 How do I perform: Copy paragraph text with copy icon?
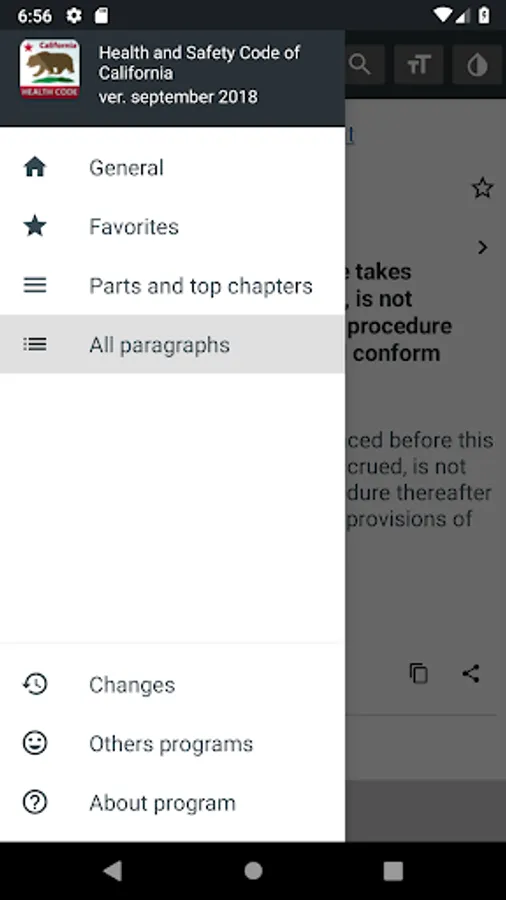pos(418,673)
